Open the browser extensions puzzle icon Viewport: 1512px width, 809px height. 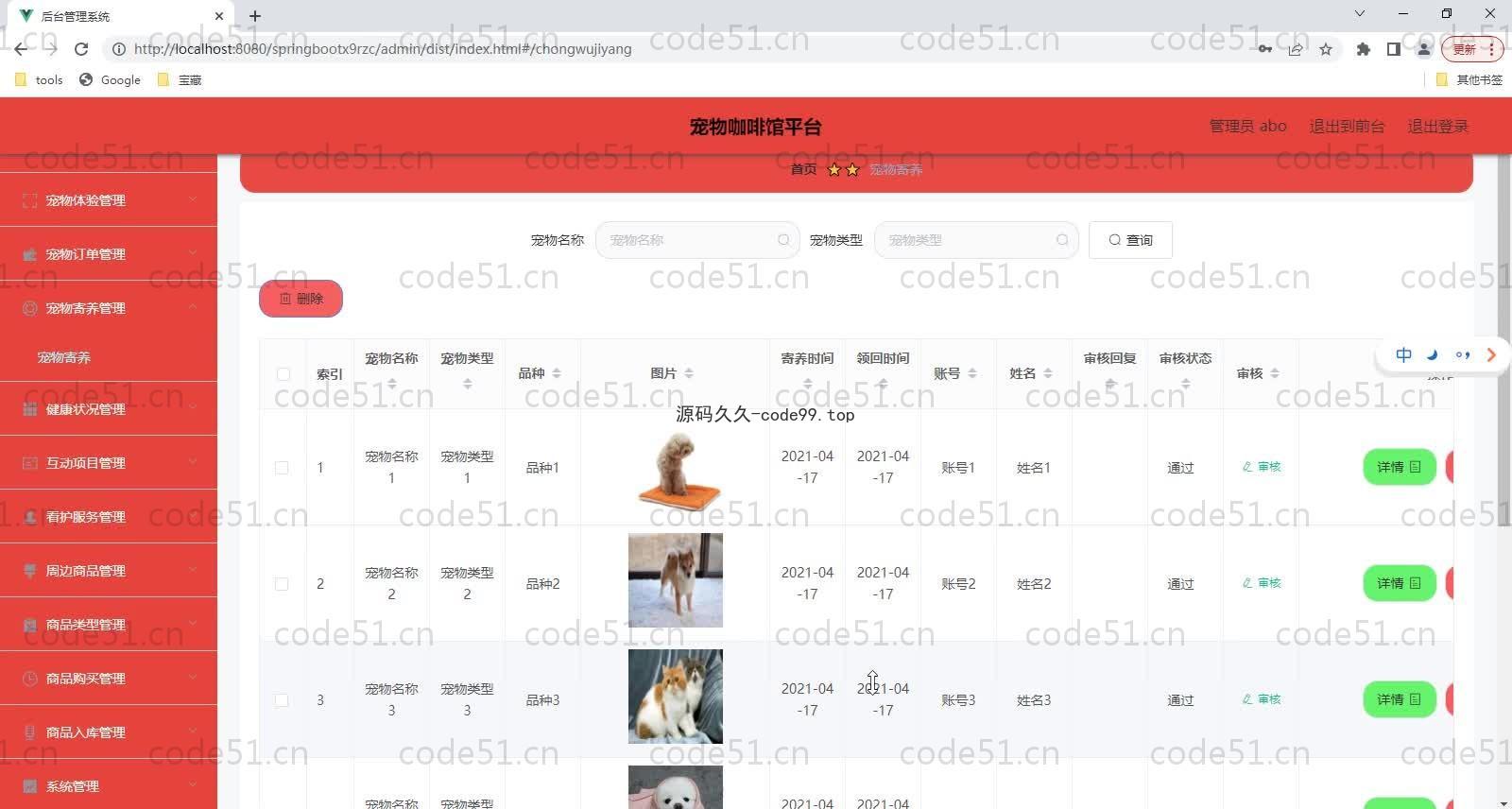click(1363, 49)
